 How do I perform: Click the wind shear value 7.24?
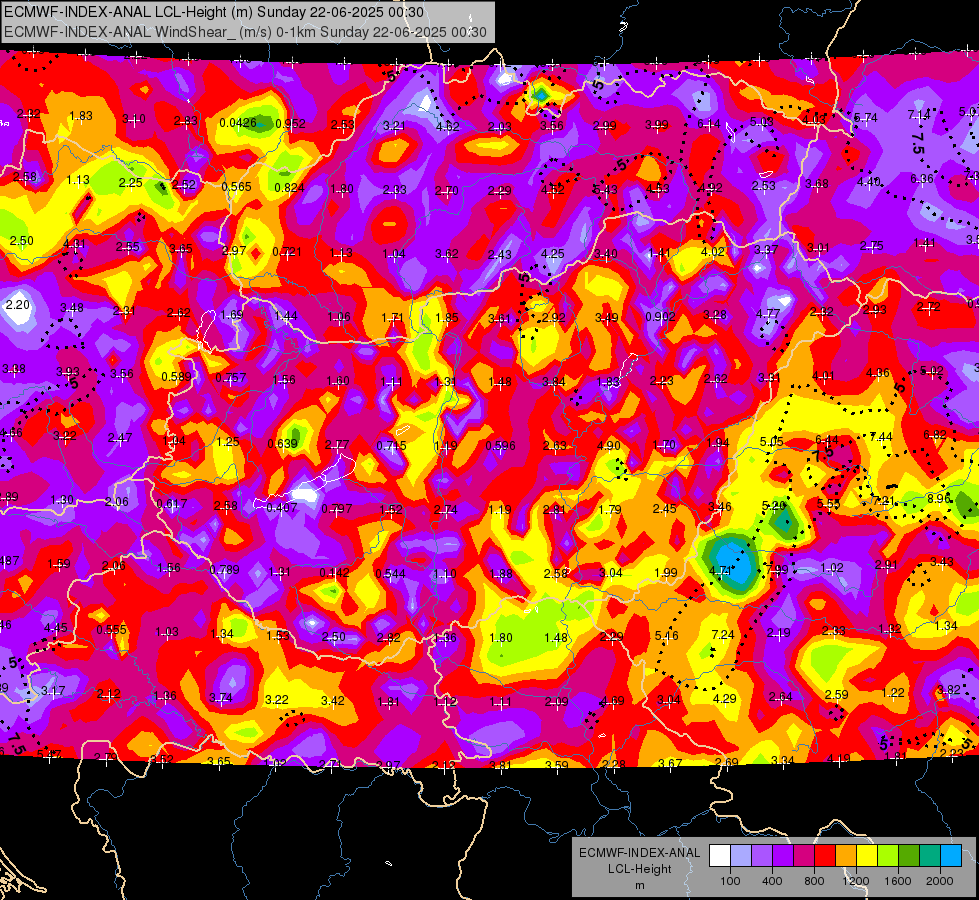(723, 635)
